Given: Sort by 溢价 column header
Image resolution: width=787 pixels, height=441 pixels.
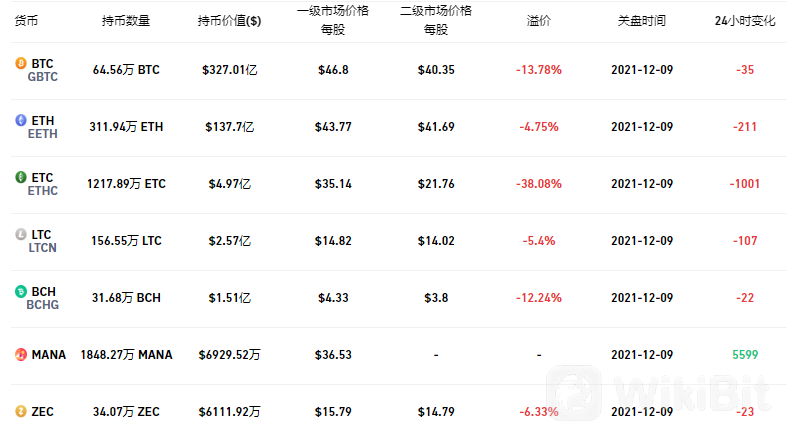Looking at the screenshot, I should pos(539,21).
